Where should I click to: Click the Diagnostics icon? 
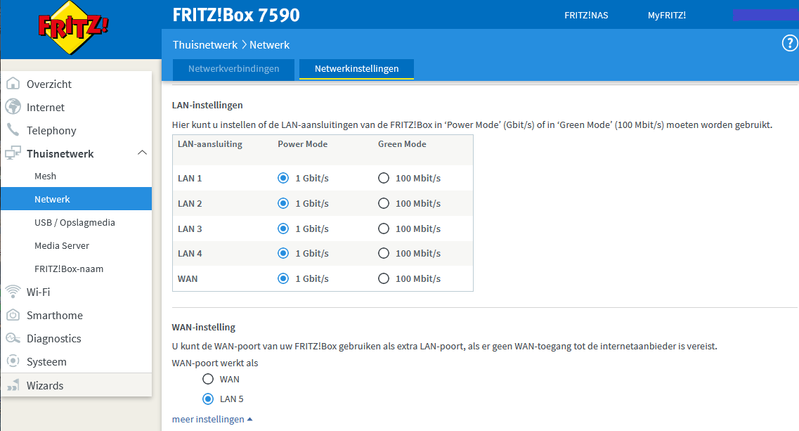(13, 338)
